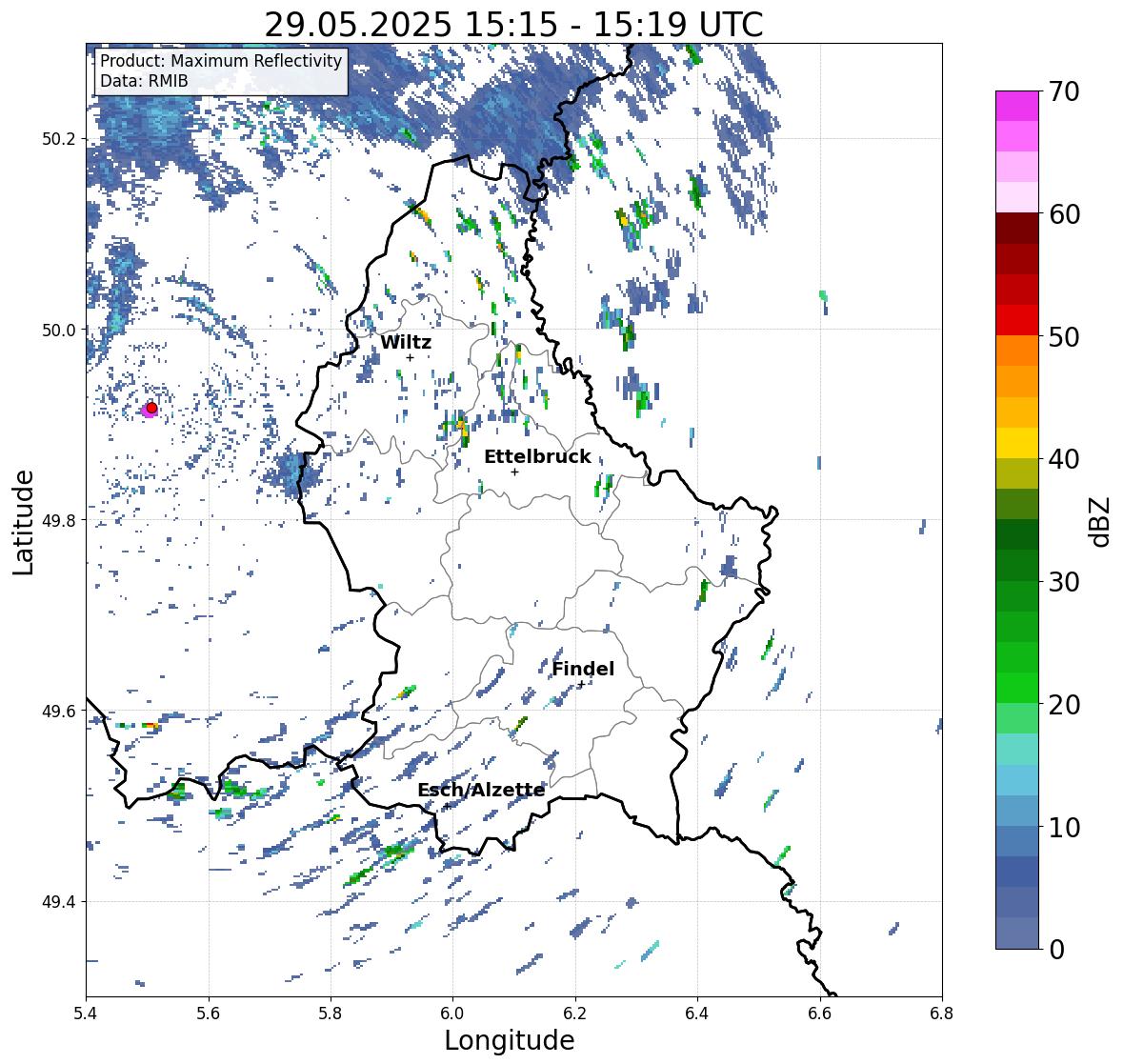Click the 0 tick on the colorbar
The width and height of the screenshot is (1123, 1064).
[1056, 950]
